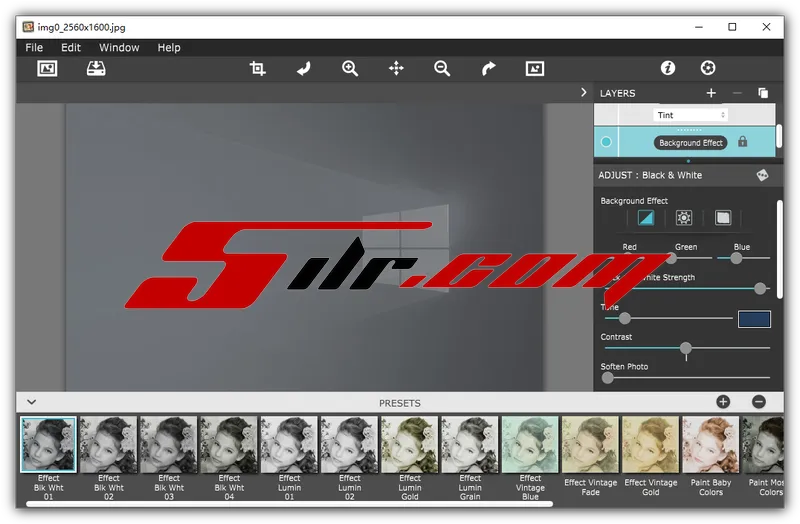Image resolution: width=800 pixels, height=524 pixels.
Task: Select the crop tool
Action: point(258,68)
